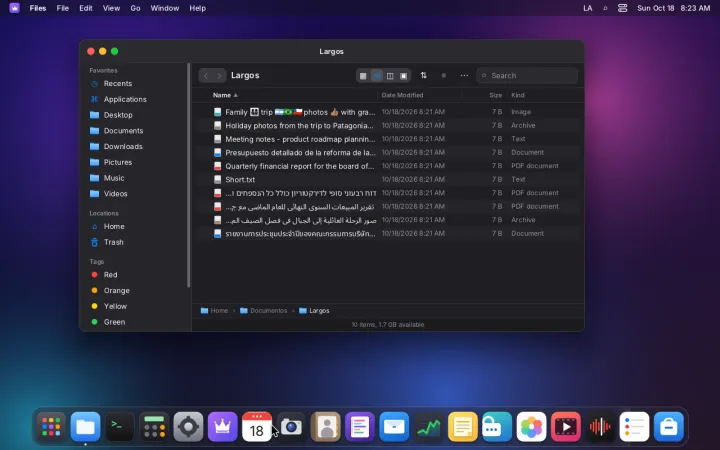
Task: Open Reminders from the dock
Action: 634,427
